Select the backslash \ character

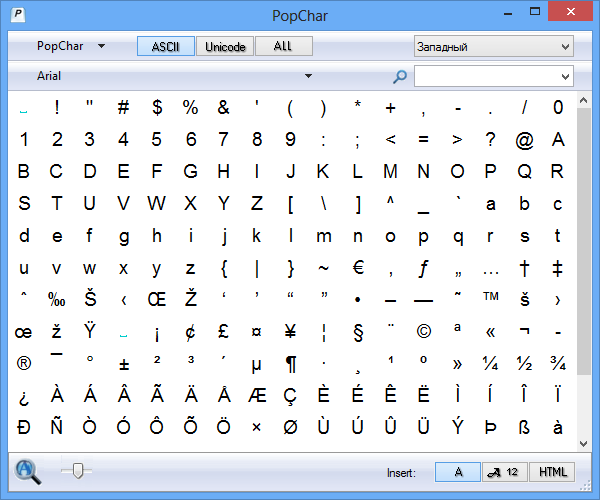323,204
